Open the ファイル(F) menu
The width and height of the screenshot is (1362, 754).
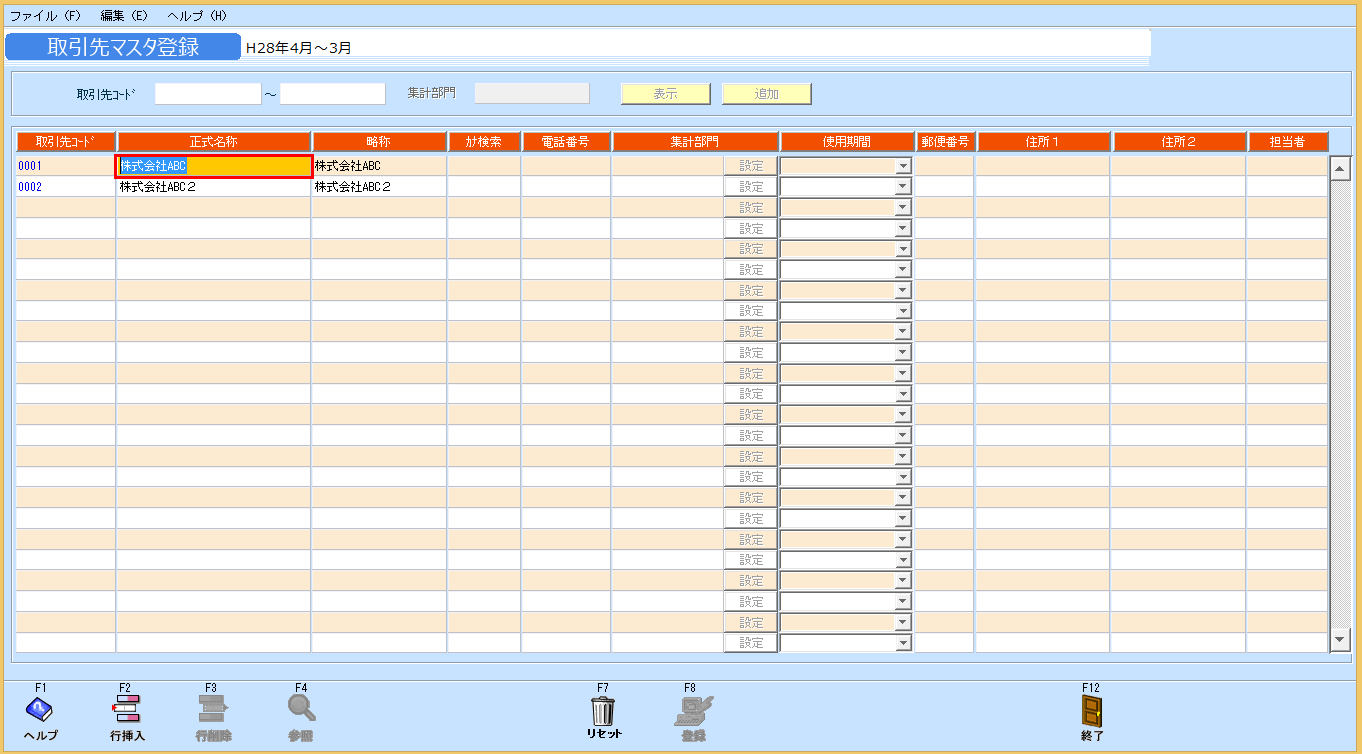[45, 17]
